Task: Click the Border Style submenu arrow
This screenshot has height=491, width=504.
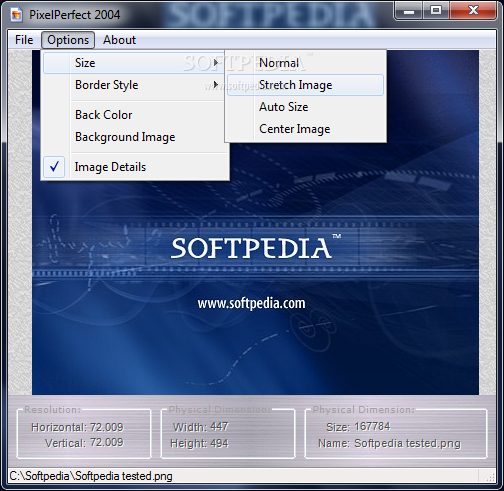Action: (x=216, y=85)
